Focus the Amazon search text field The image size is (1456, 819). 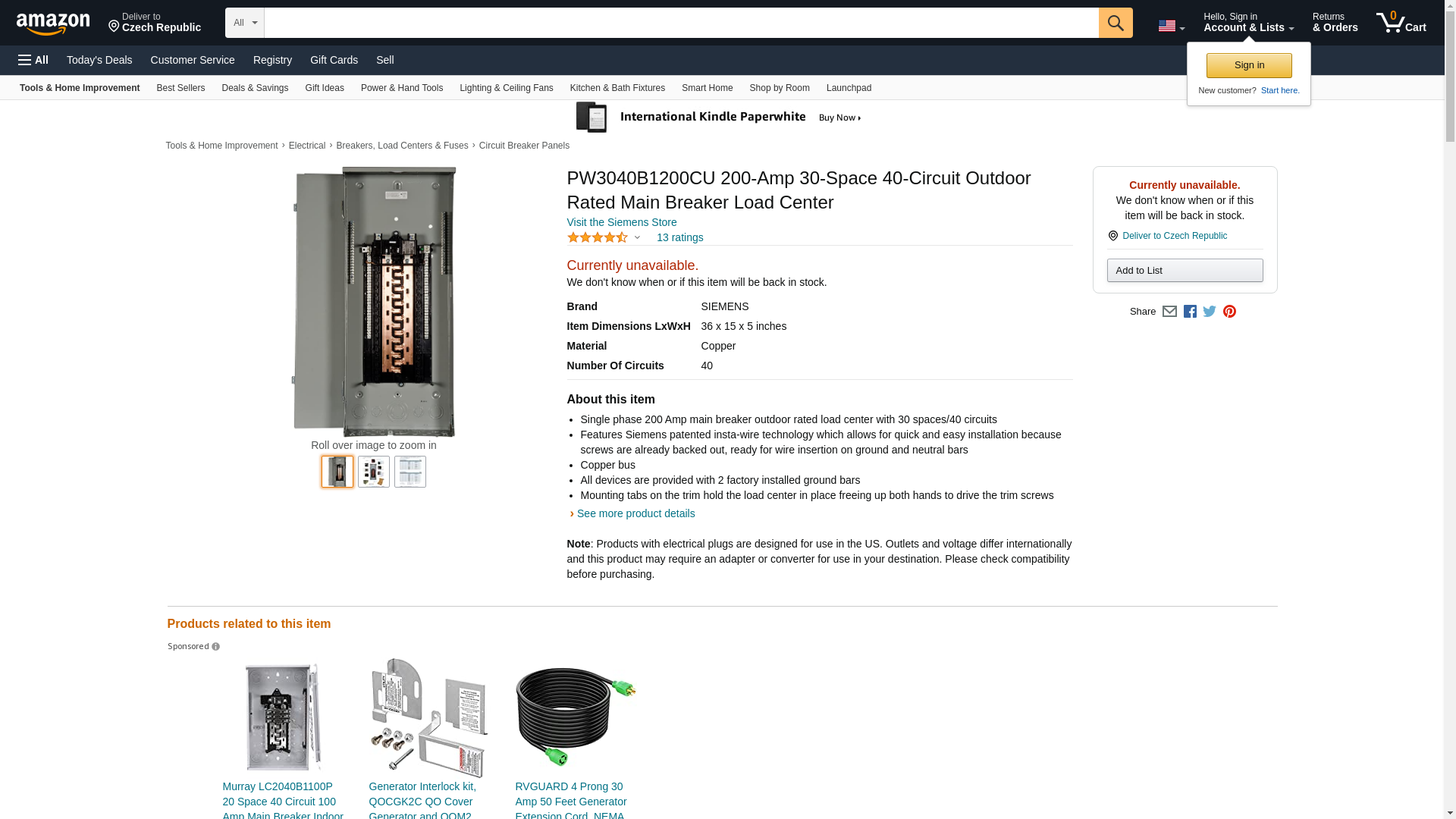point(681,23)
